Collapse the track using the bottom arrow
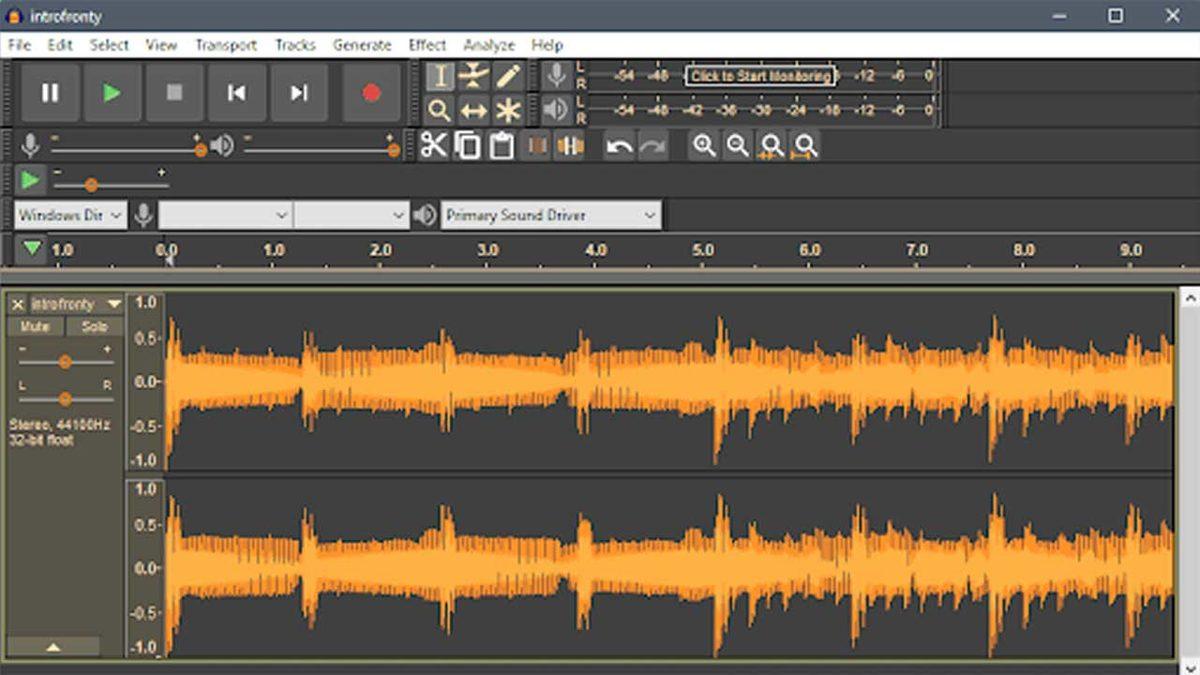Image resolution: width=1200 pixels, height=675 pixels. click(x=54, y=647)
